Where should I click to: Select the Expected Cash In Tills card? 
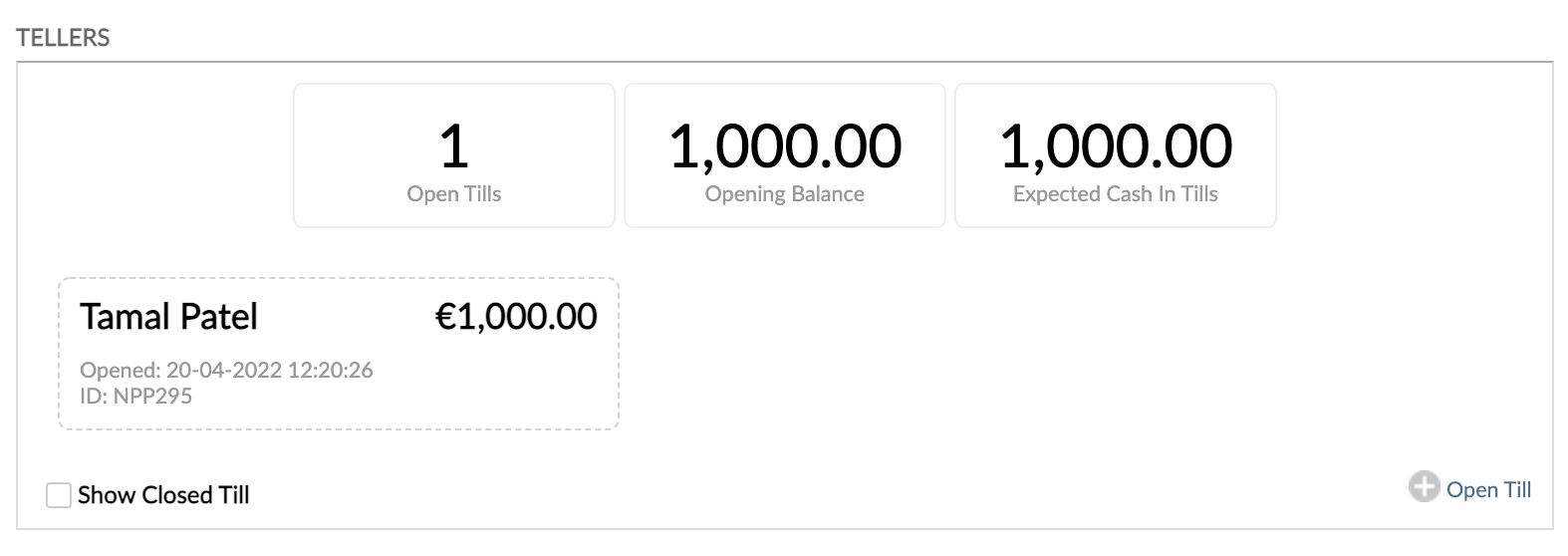click(1115, 155)
